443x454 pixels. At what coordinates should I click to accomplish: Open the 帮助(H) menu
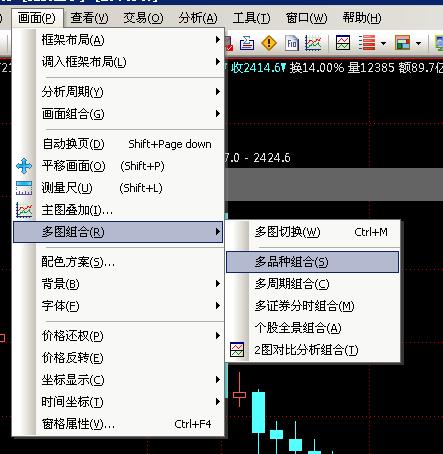pos(362,18)
